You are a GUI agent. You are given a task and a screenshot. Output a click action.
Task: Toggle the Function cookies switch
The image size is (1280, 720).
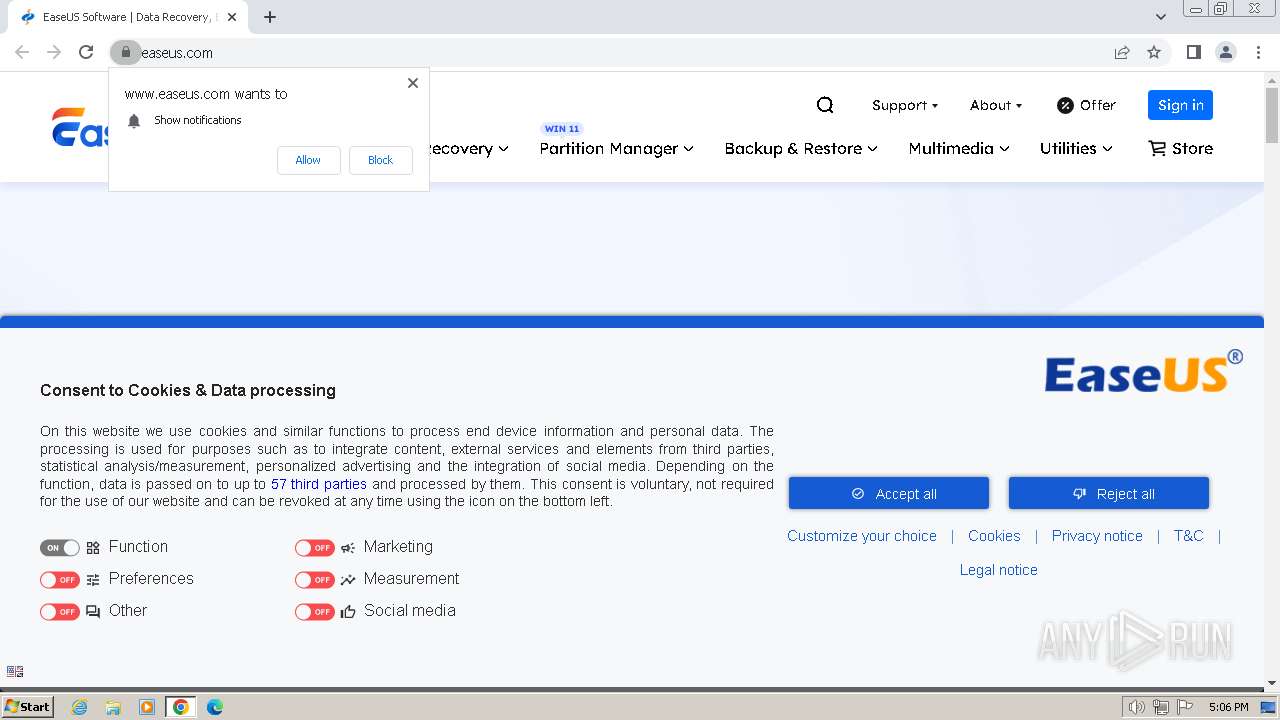59,548
